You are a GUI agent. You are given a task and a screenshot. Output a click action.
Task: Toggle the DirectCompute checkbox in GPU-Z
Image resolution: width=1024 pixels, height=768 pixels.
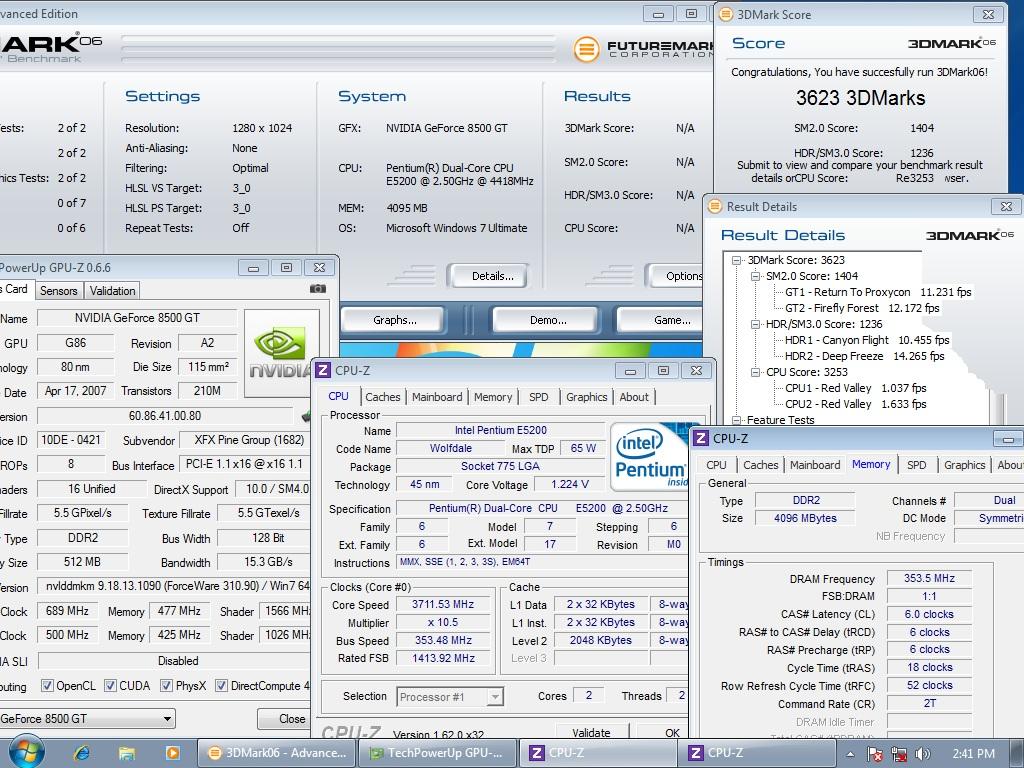221,686
